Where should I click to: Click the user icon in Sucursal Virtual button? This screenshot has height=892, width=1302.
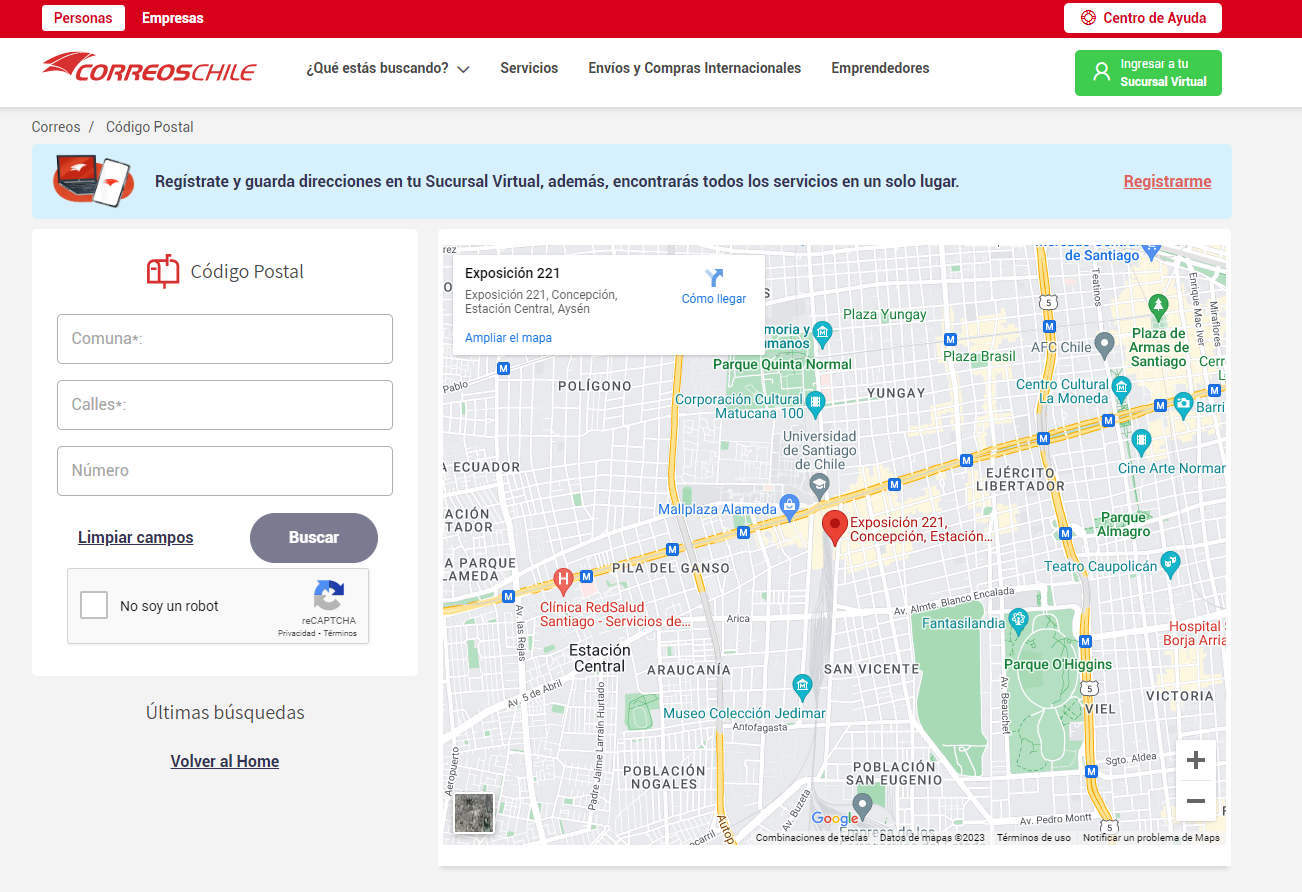tap(1102, 72)
